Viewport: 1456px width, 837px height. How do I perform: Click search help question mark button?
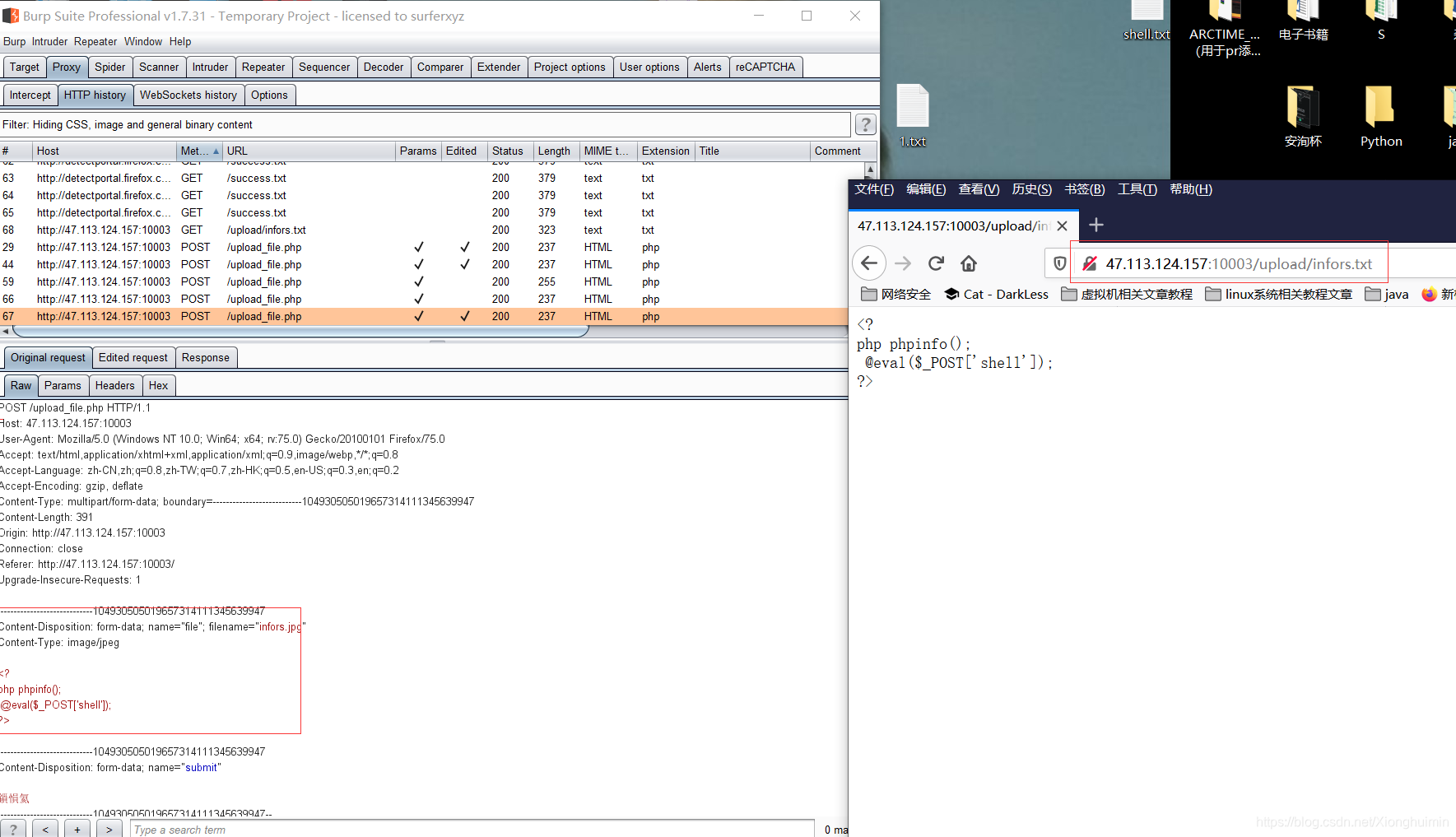click(x=13, y=829)
